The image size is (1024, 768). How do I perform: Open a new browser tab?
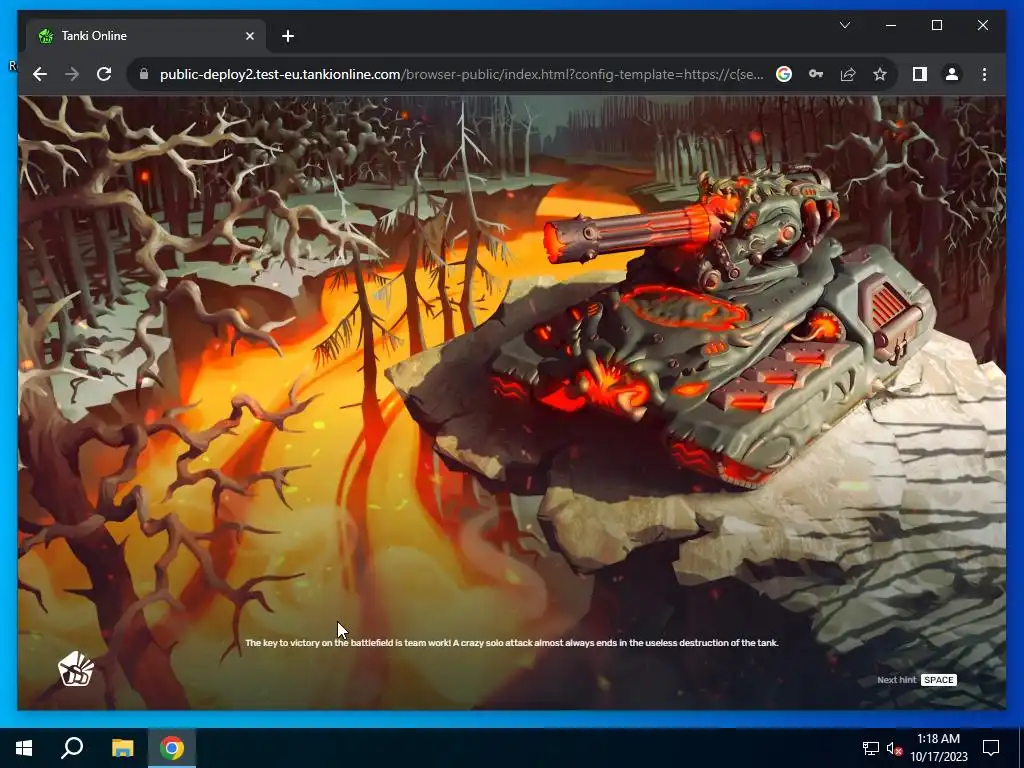click(x=287, y=36)
